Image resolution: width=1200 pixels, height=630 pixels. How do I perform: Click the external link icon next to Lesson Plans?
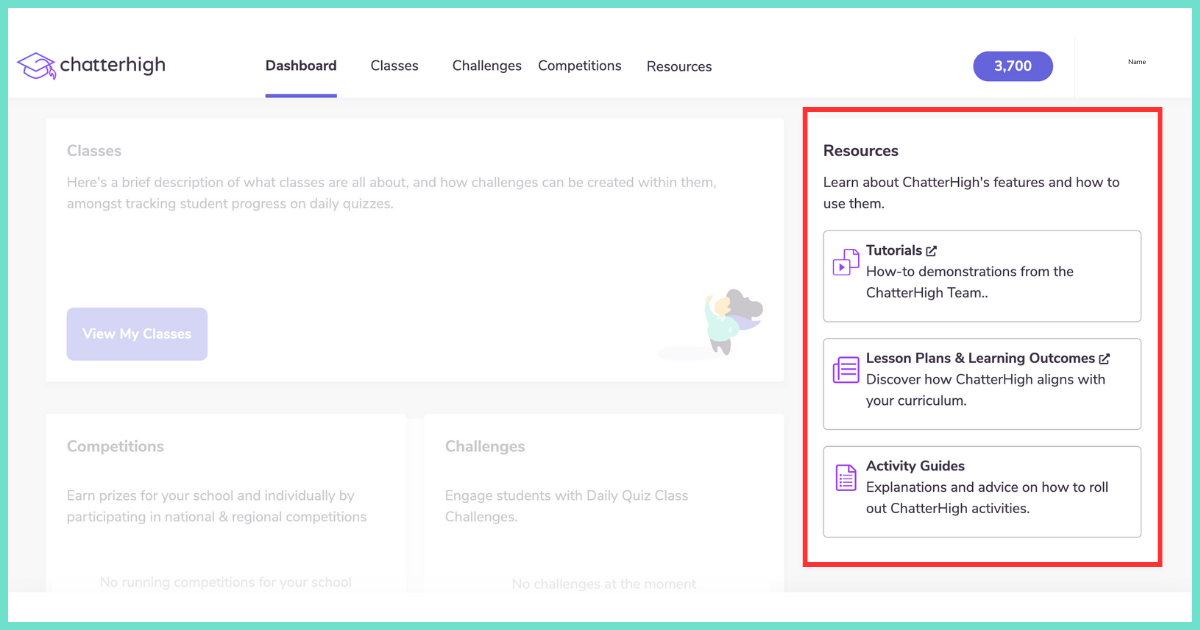(1104, 357)
